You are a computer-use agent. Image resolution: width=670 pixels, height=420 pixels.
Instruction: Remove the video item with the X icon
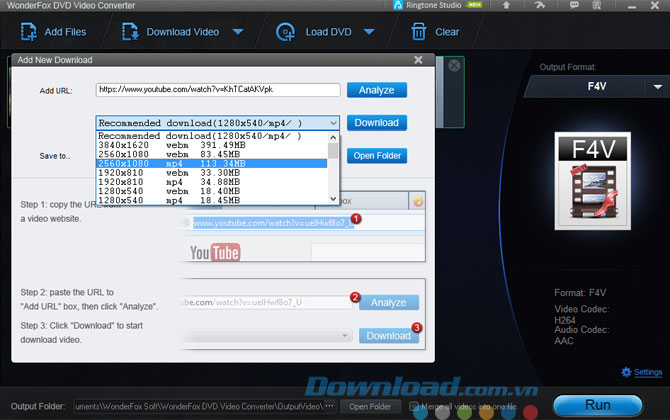(x=454, y=65)
